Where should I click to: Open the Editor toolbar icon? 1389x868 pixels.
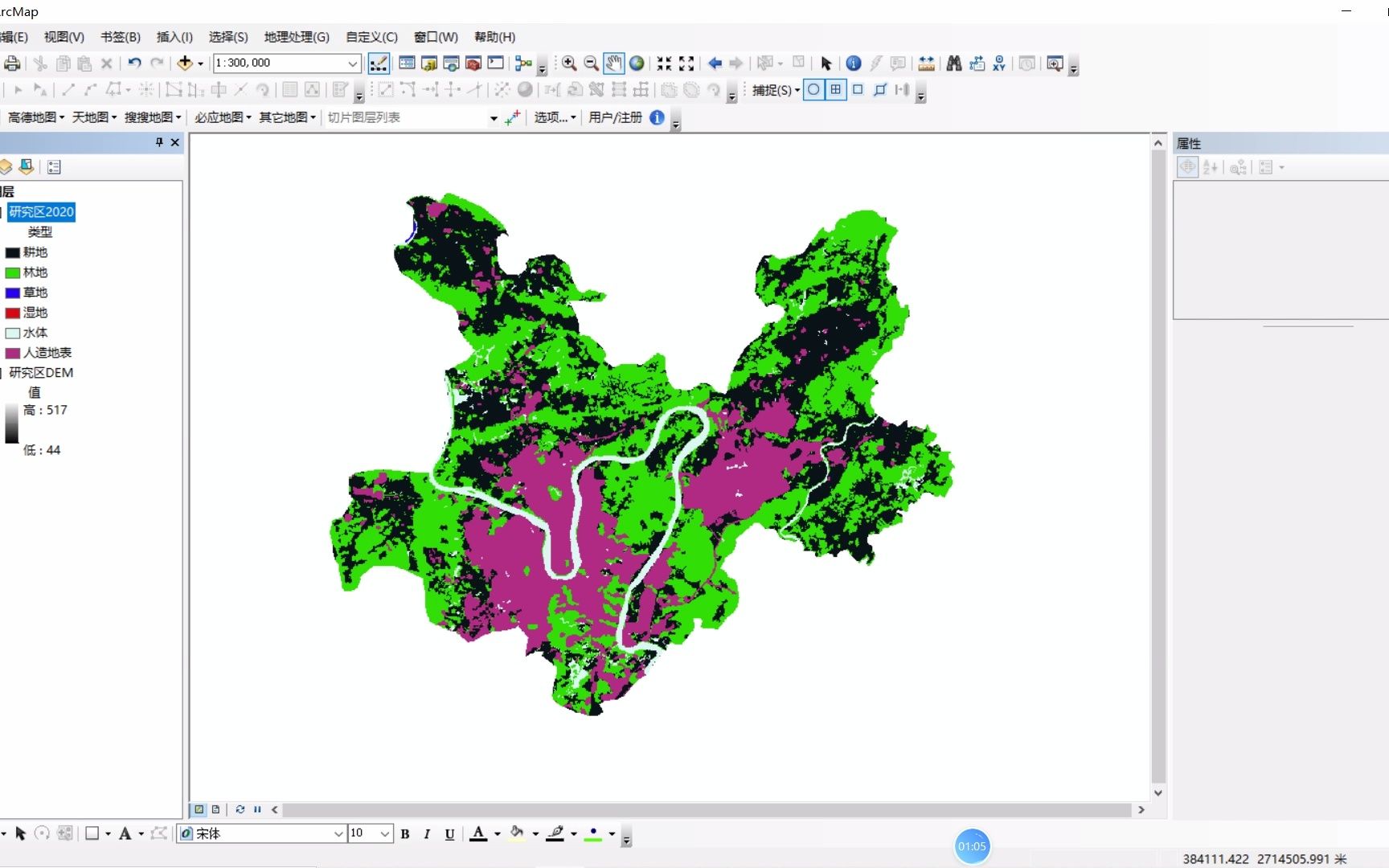pyautogui.click(x=379, y=63)
